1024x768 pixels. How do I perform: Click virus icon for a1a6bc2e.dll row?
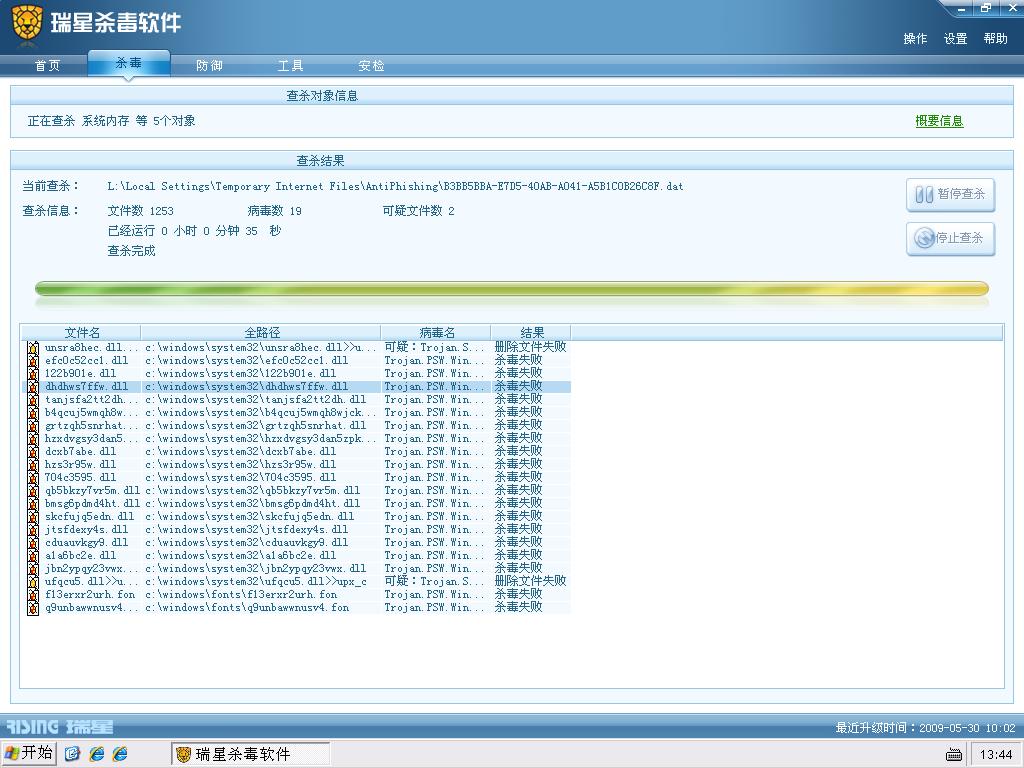pos(33,556)
